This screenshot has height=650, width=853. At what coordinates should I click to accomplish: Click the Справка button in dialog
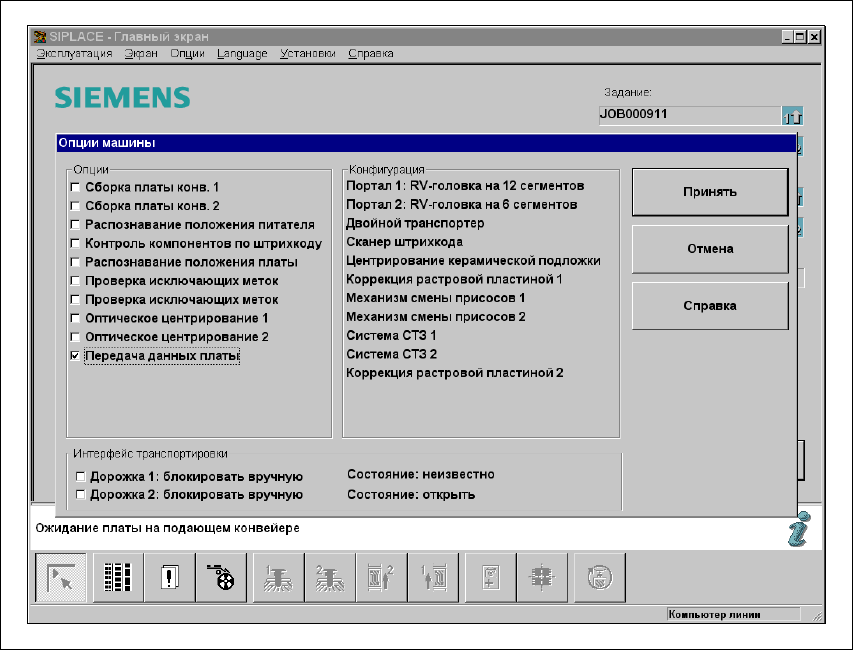[710, 306]
